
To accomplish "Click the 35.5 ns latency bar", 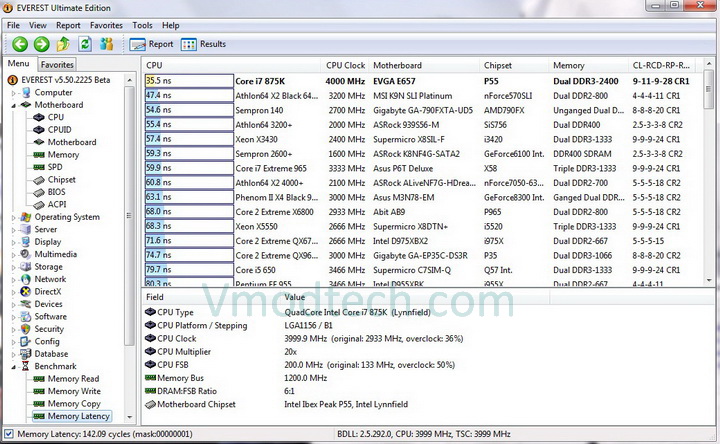I will pos(189,81).
